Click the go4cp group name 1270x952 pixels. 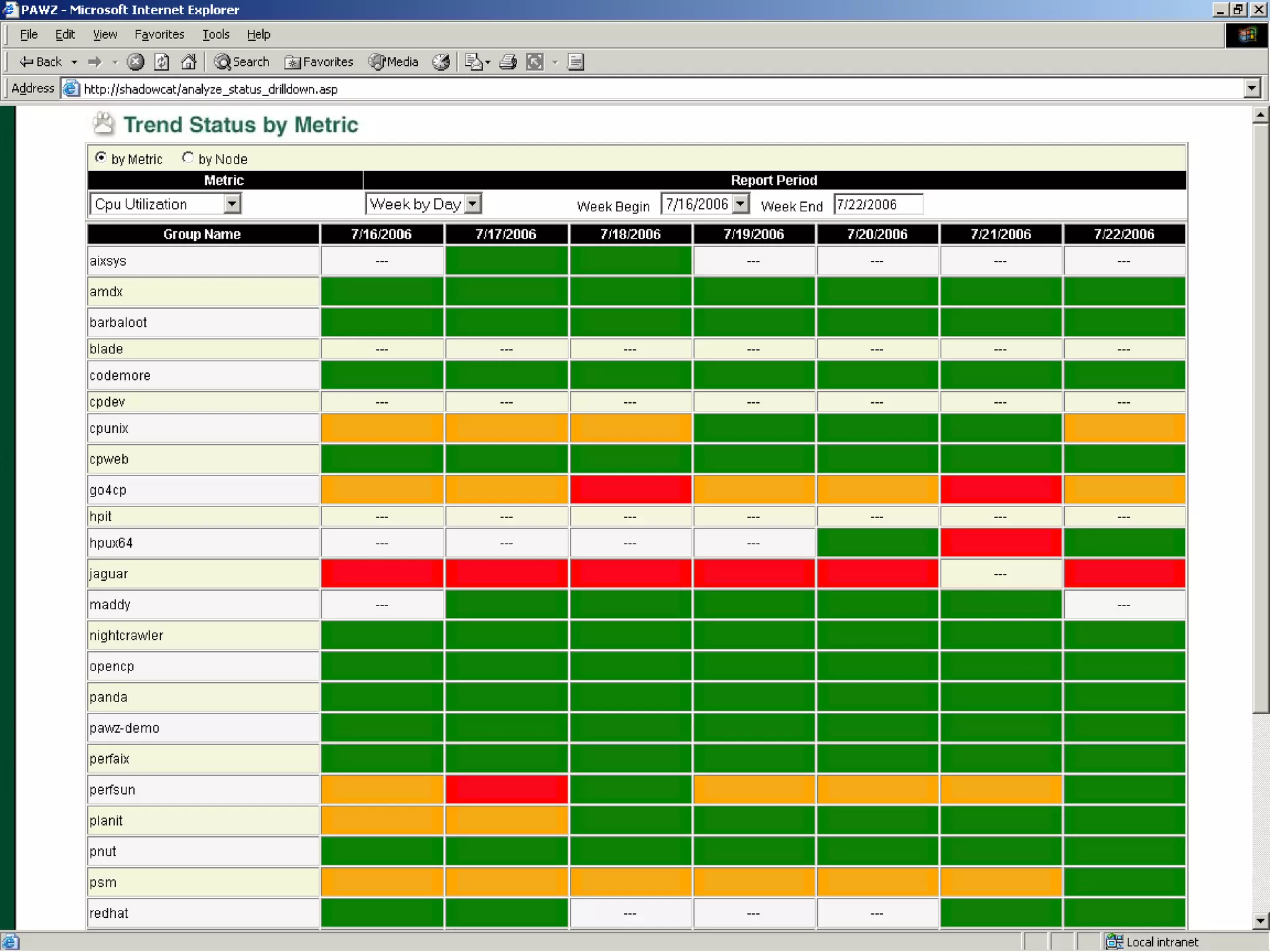click(108, 490)
